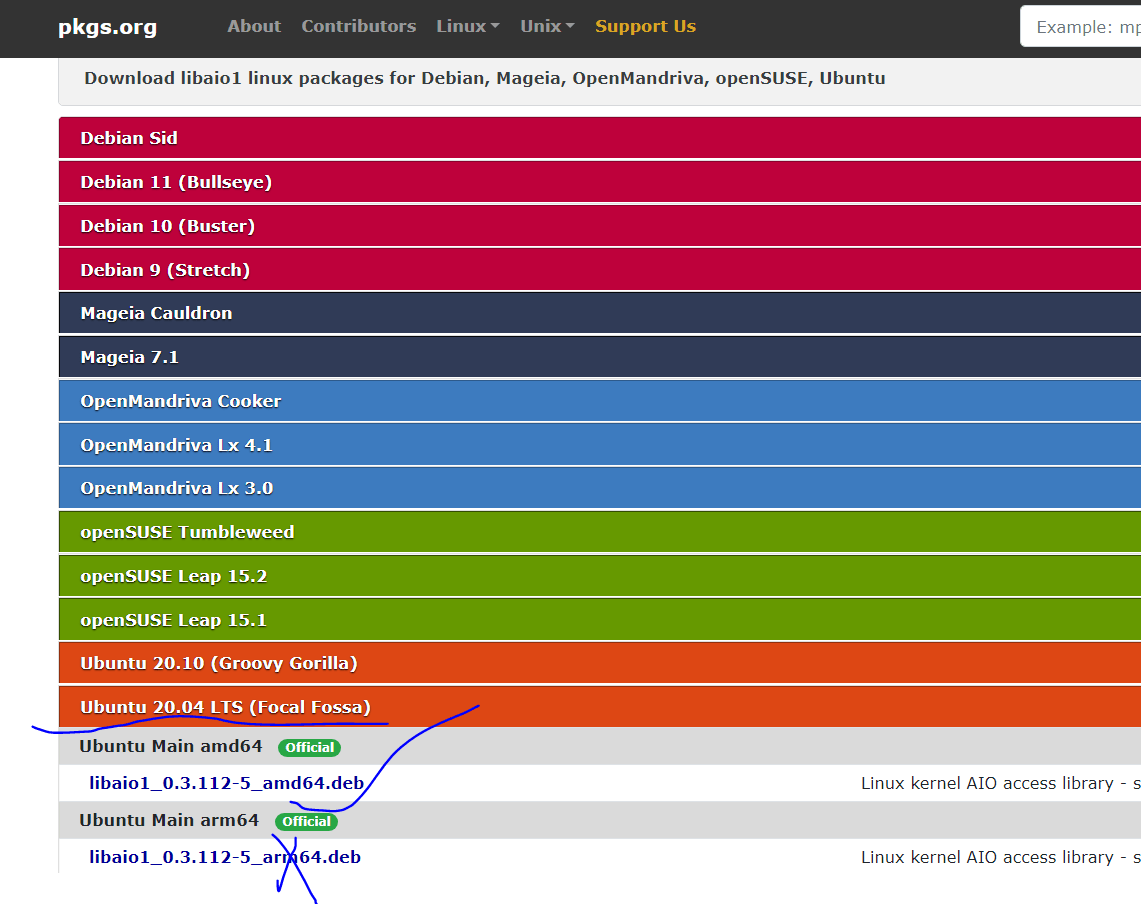The width and height of the screenshot is (1141, 904).
Task: Expand the Mageia Cauldron section
Action: click(600, 313)
